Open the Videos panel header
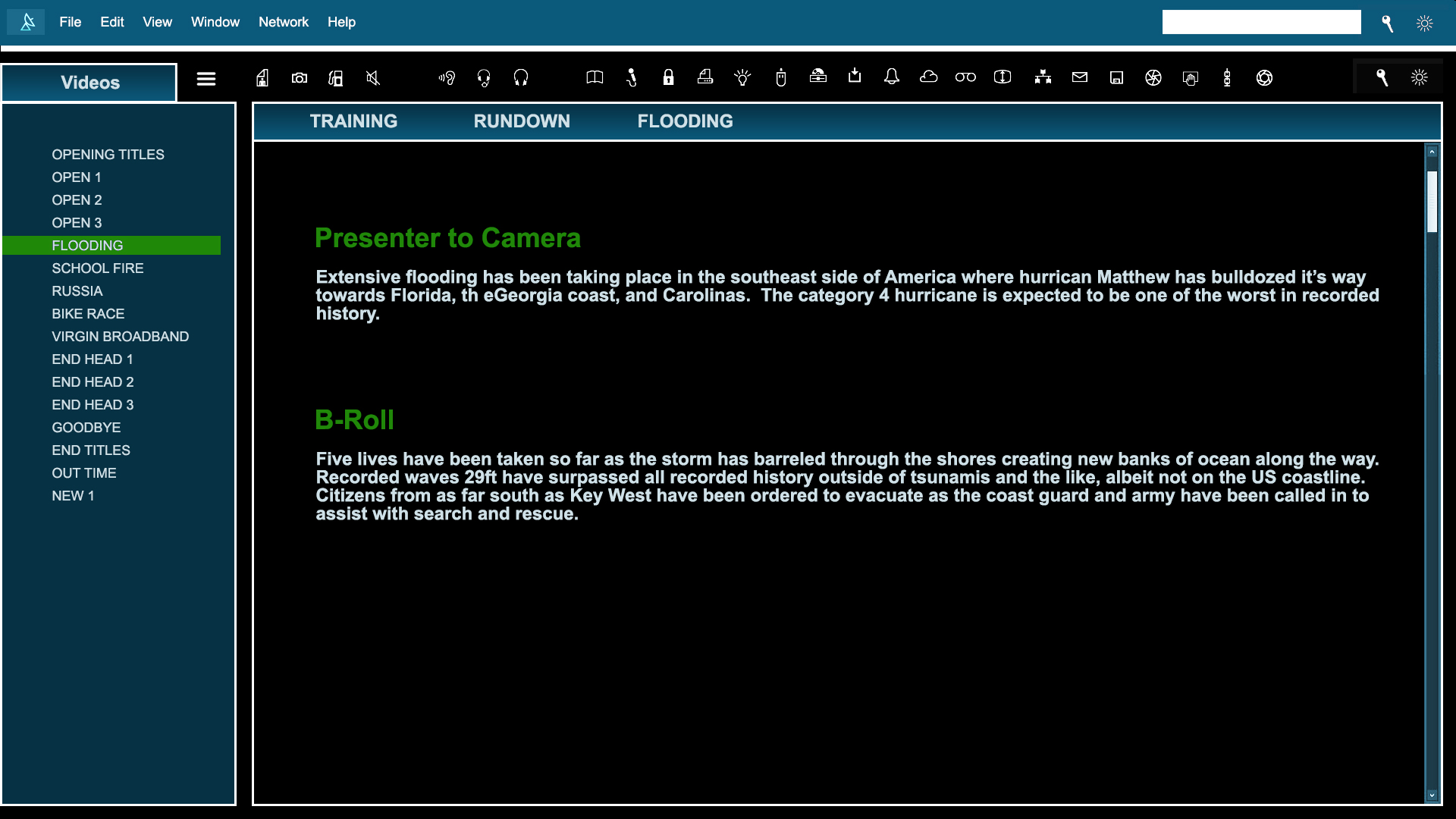This screenshot has height=819, width=1456. click(89, 83)
